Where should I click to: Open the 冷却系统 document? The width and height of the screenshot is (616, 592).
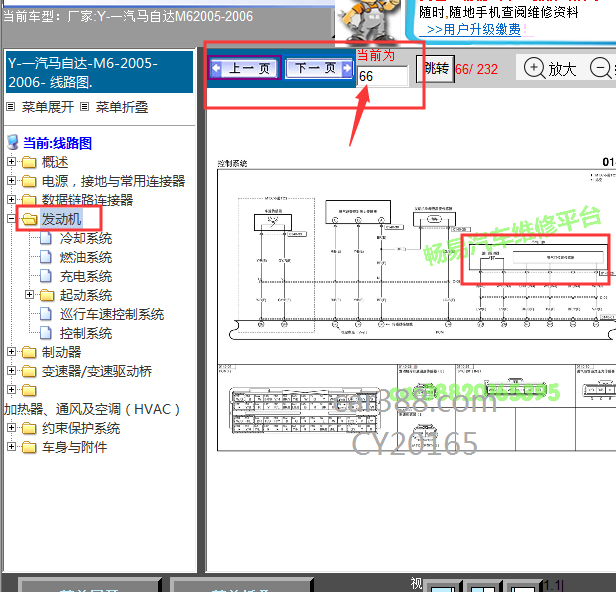[x=86, y=238]
